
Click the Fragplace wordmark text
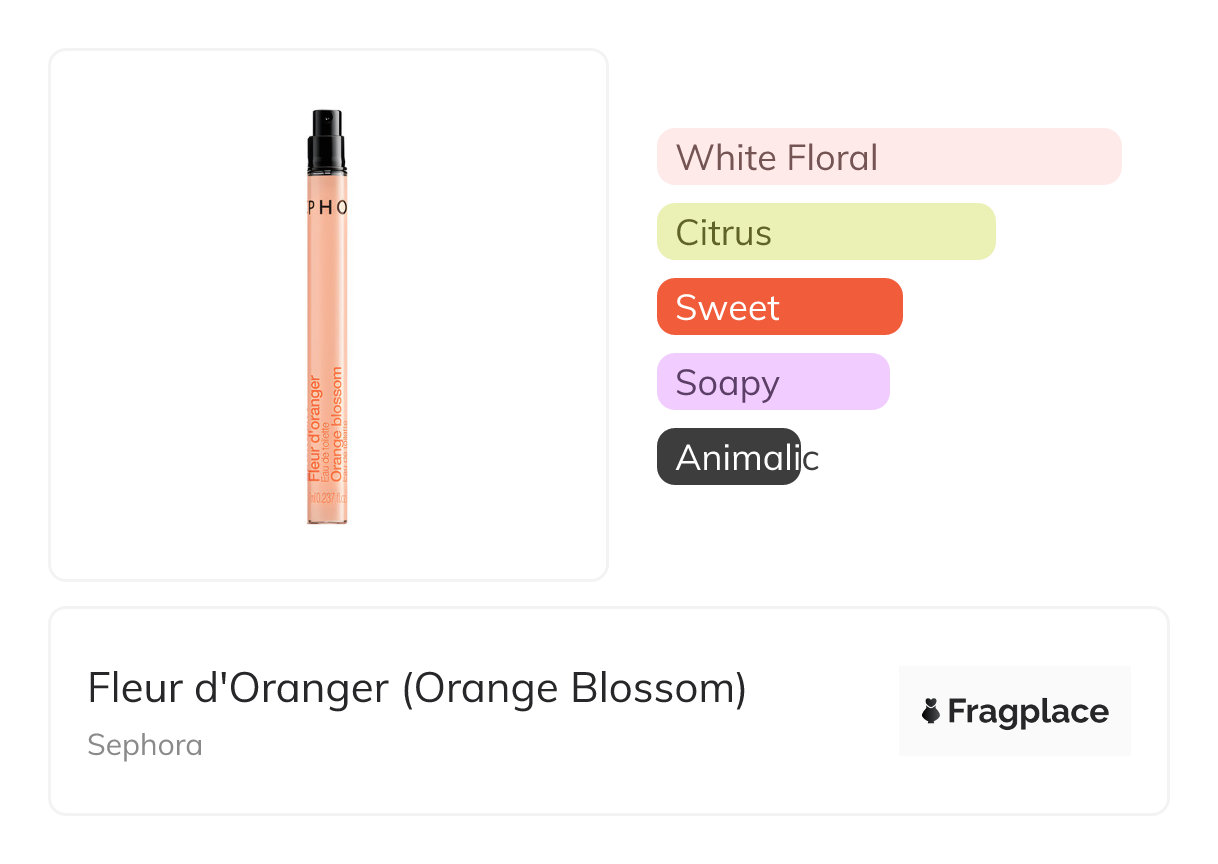point(1028,711)
